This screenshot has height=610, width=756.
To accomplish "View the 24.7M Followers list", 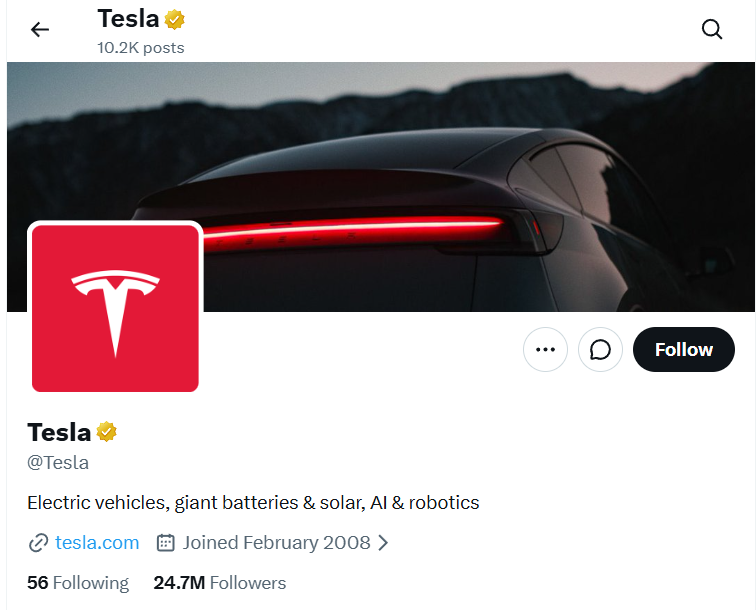I will coord(220,583).
